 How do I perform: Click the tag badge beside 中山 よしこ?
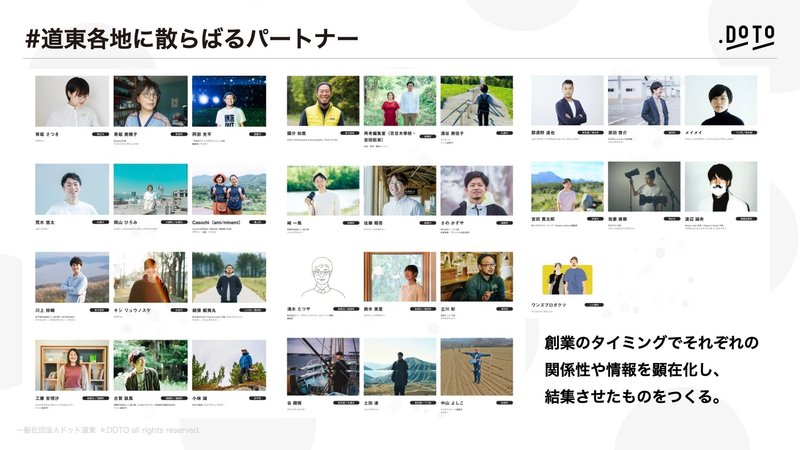point(504,403)
